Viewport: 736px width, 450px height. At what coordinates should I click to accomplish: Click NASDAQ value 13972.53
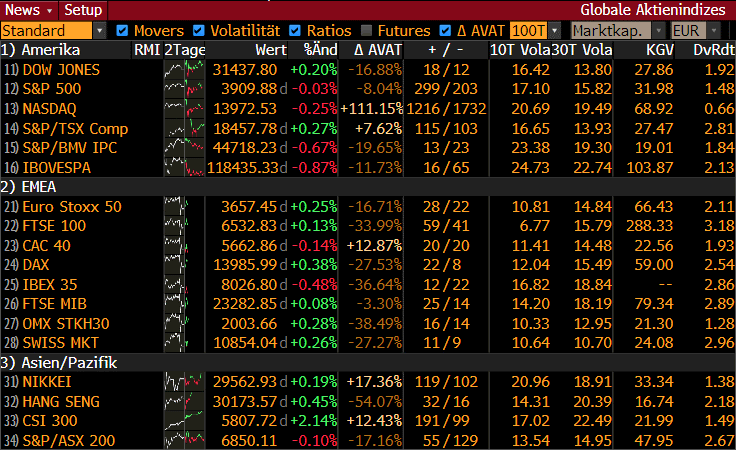coord(245,109)
